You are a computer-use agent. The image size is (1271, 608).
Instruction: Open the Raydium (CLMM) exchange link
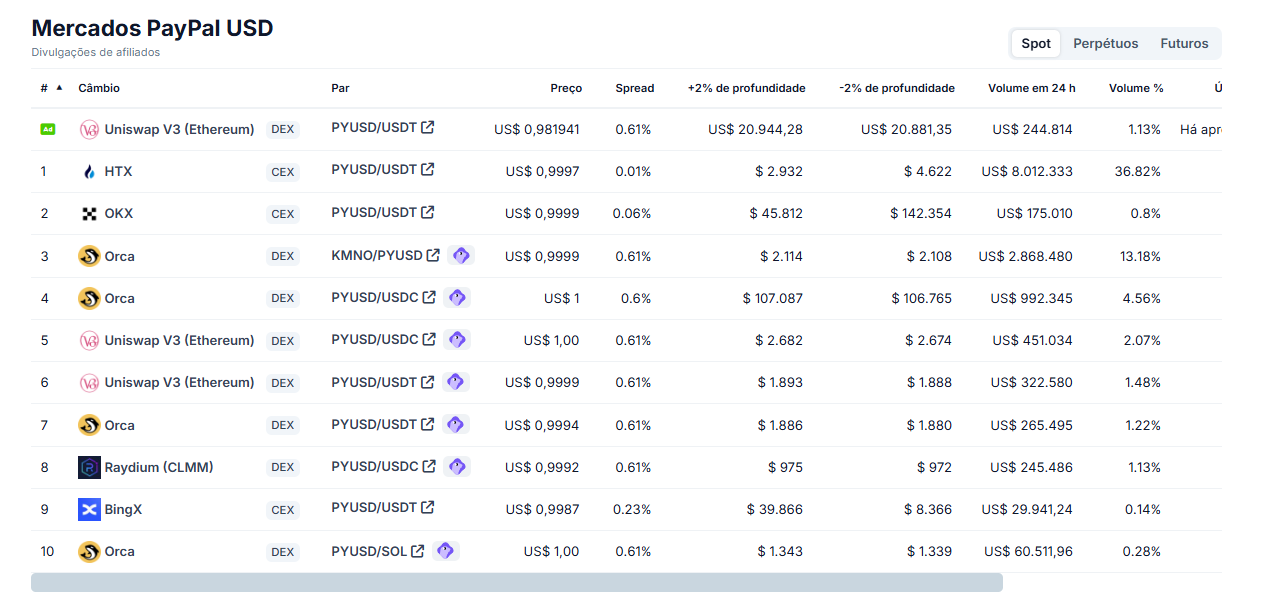(159, 467)
